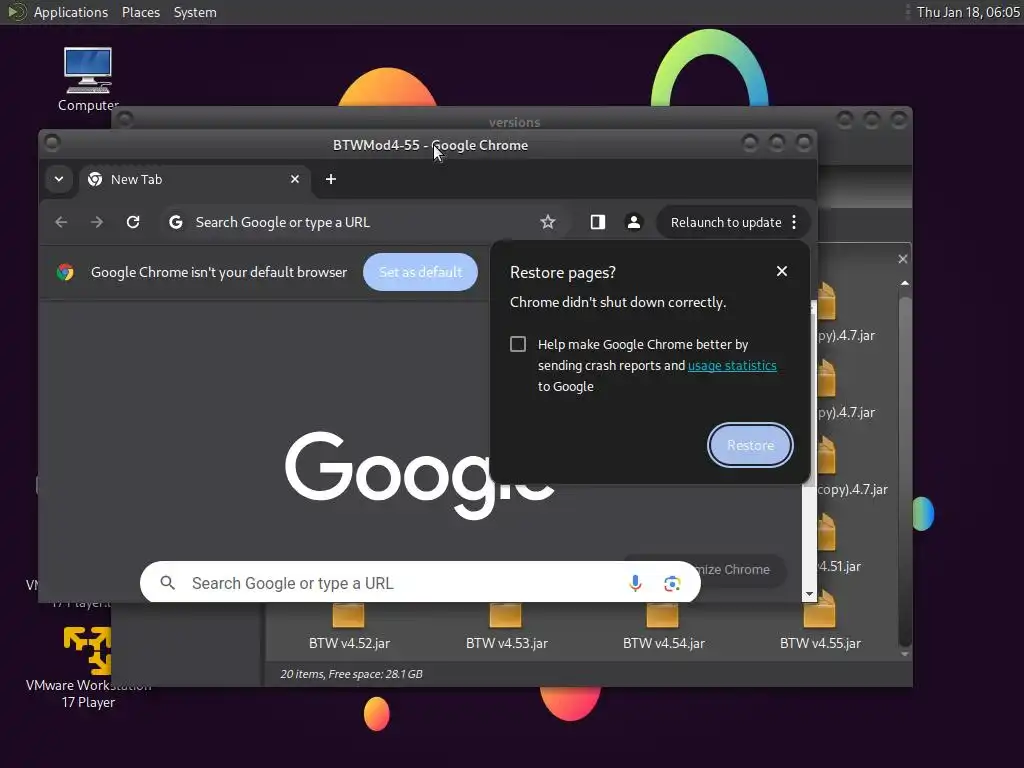Bookmark this tab with the star icon
1024x768 pixels.
pos(548,222)
